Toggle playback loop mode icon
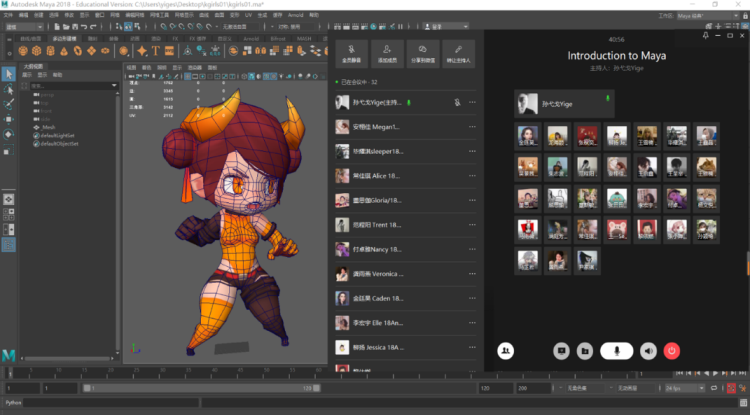 [x=714, y=388]
